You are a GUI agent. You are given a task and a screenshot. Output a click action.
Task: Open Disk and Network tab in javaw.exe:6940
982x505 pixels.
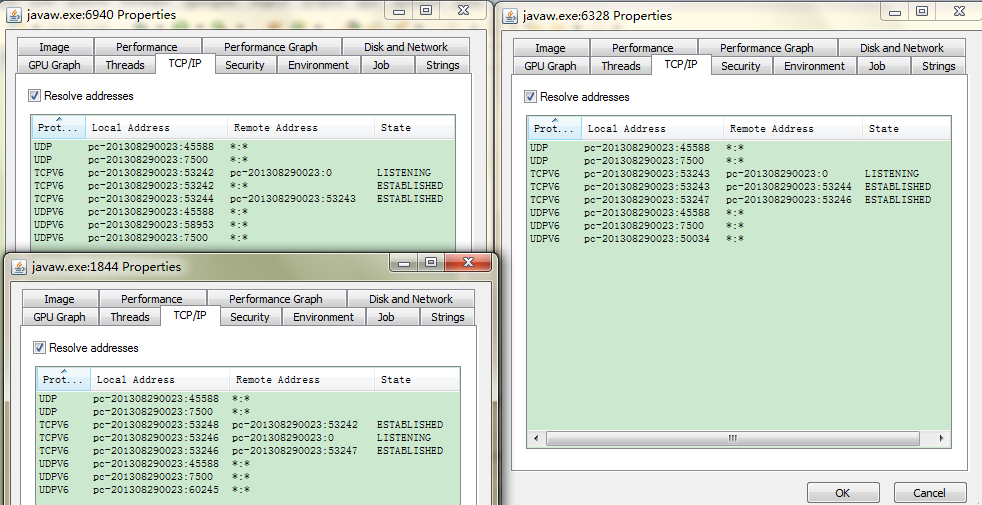pos(406,47)
